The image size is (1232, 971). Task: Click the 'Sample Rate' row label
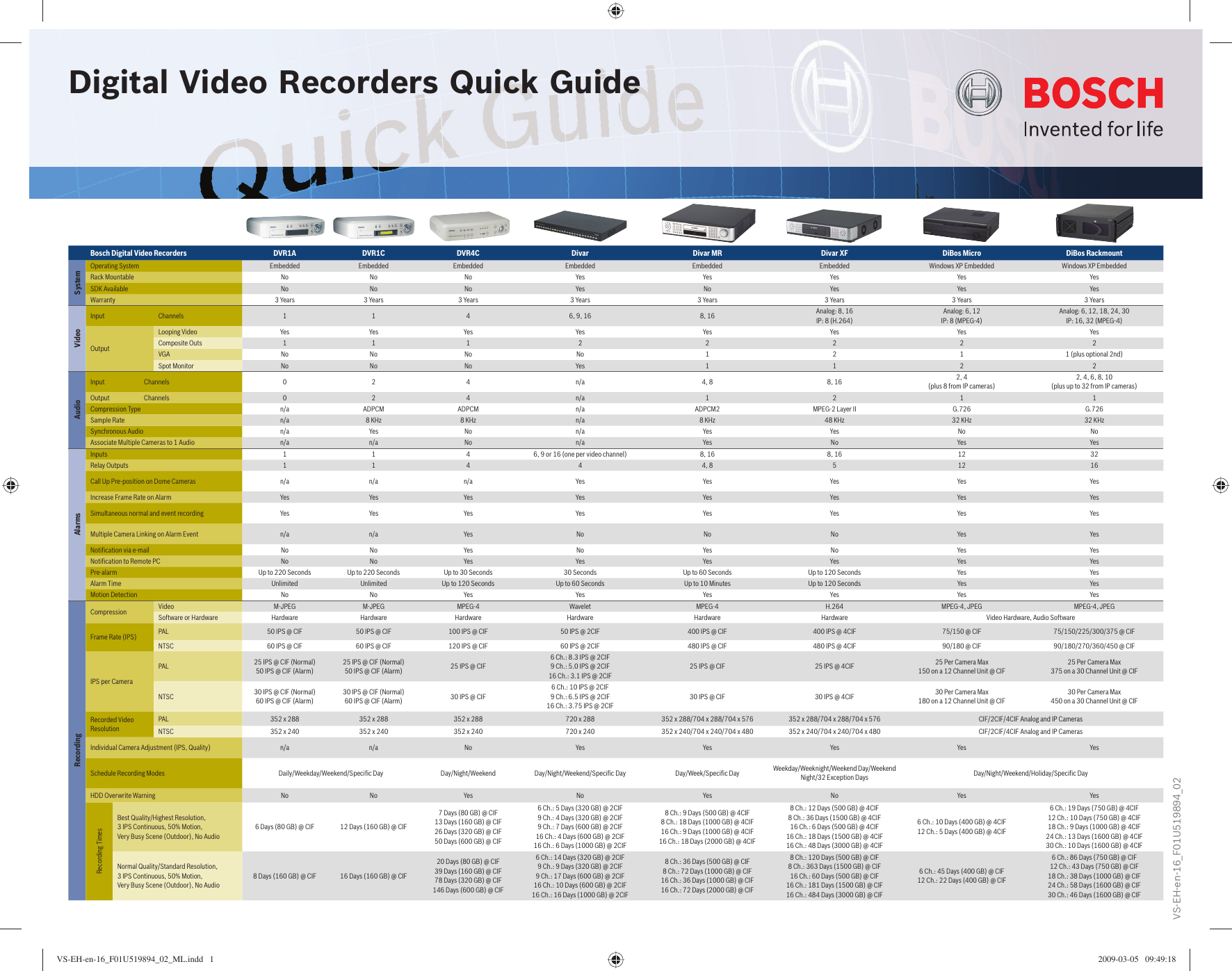click(107, 421)
